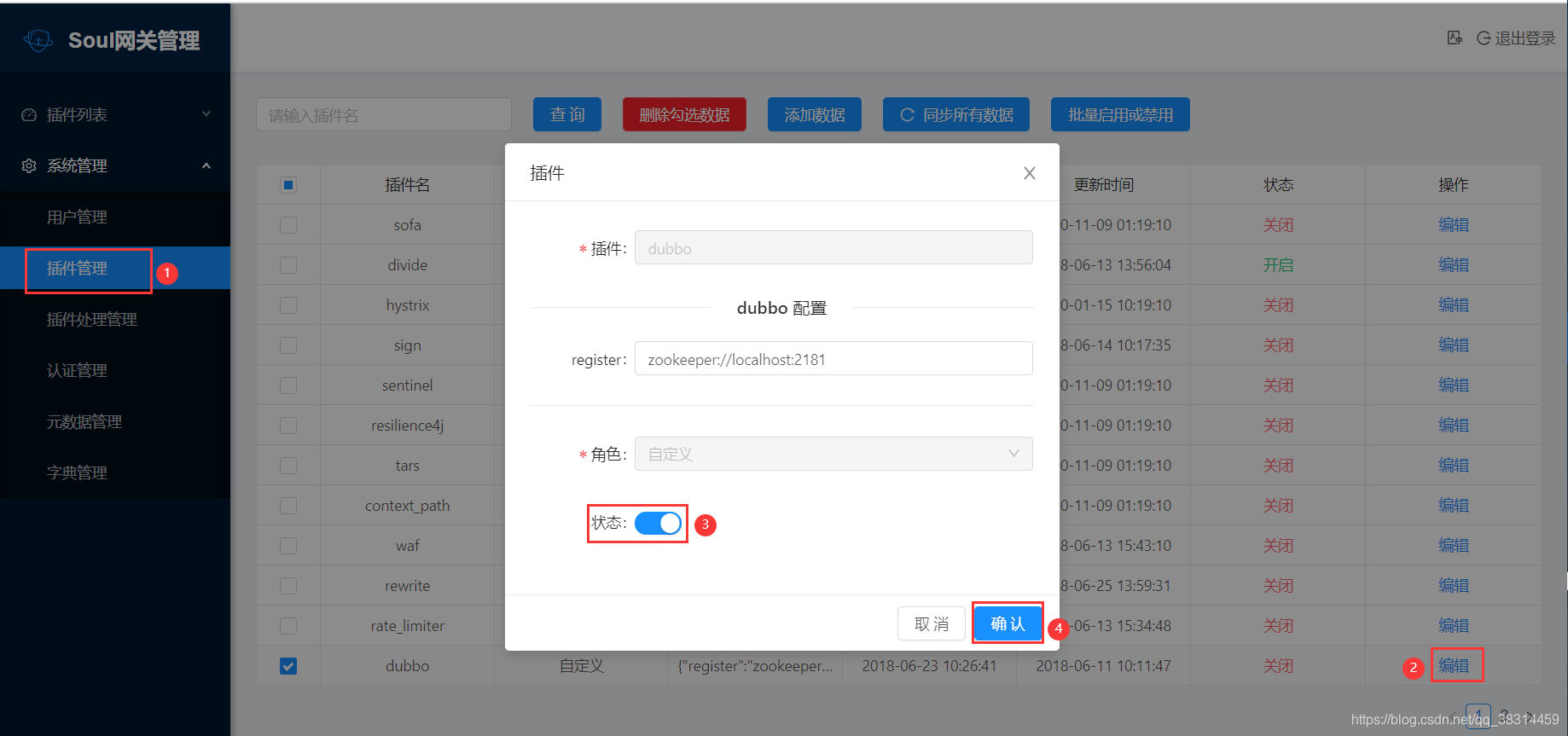Check the sofa row checkbox
Image resolution: width=1568 pixels, height=736 pixels.
click(x=288, y=225)
